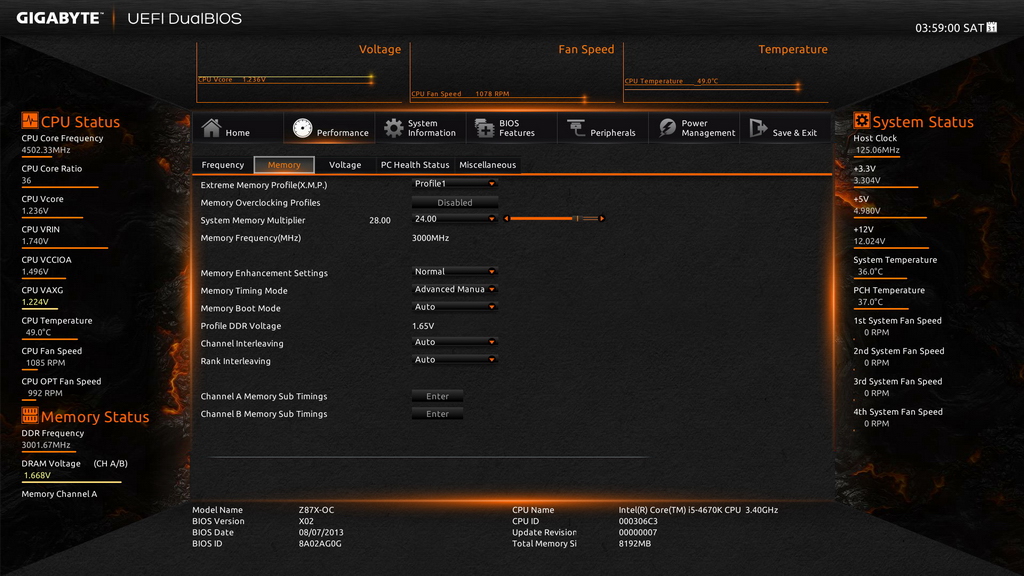The width and height of the screenshot is (1024, 576).
Task: Open the Channel Interleaving dropdown
Action: click(x=455, y=342)
